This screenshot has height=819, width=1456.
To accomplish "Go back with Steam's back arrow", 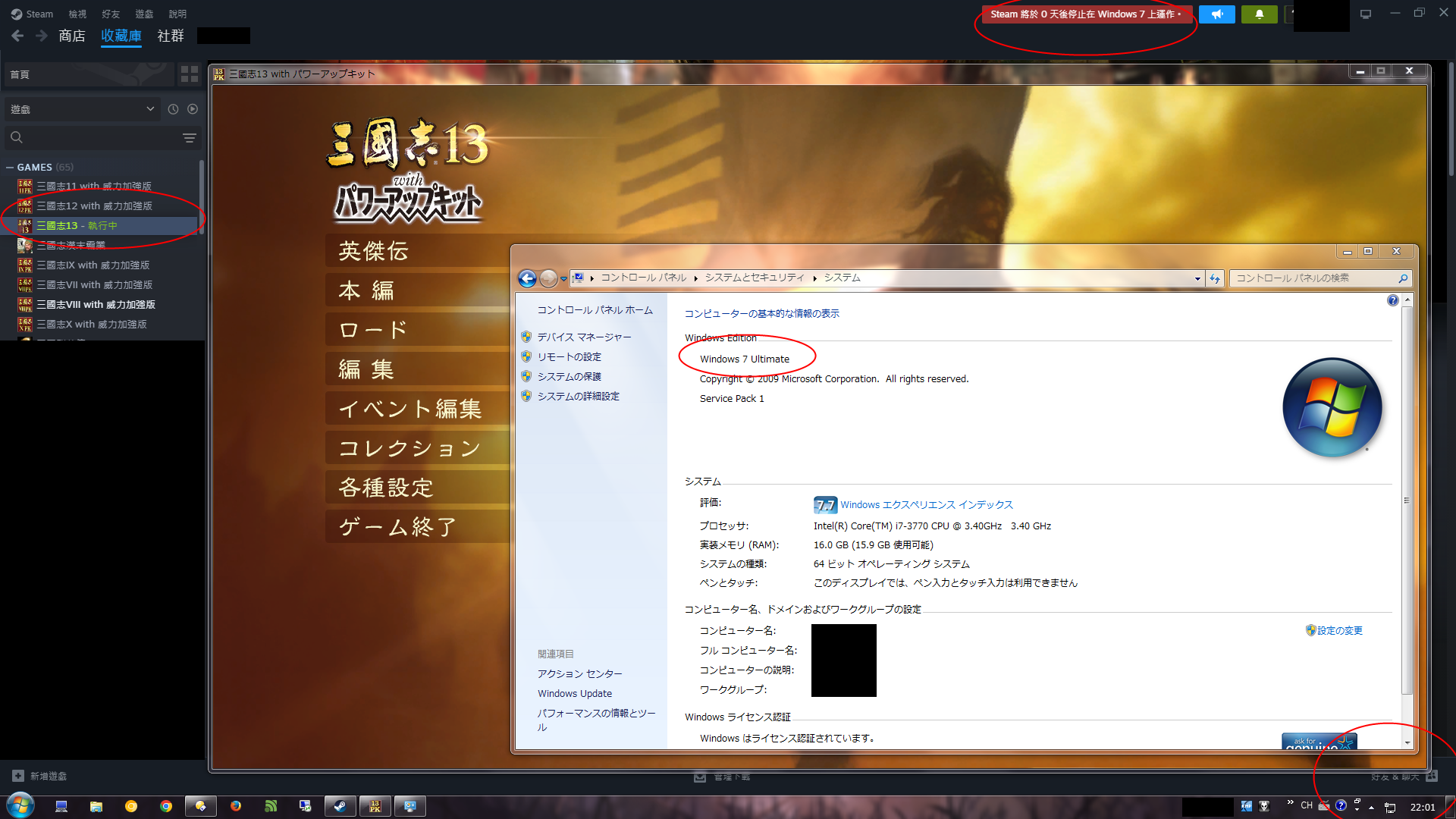I will coord(17,36).
